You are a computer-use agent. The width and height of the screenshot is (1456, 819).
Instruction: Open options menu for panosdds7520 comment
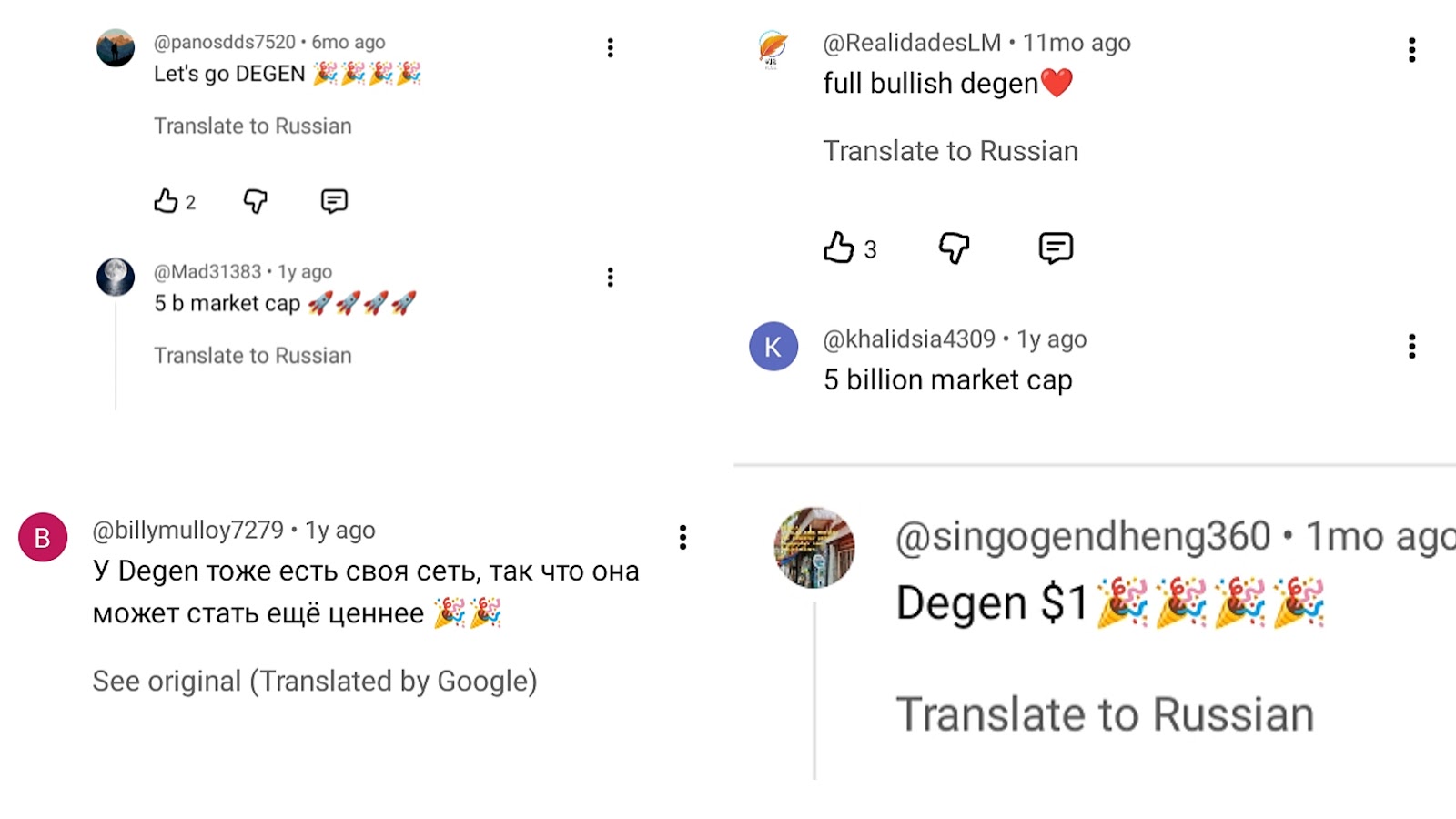(610, 48)
